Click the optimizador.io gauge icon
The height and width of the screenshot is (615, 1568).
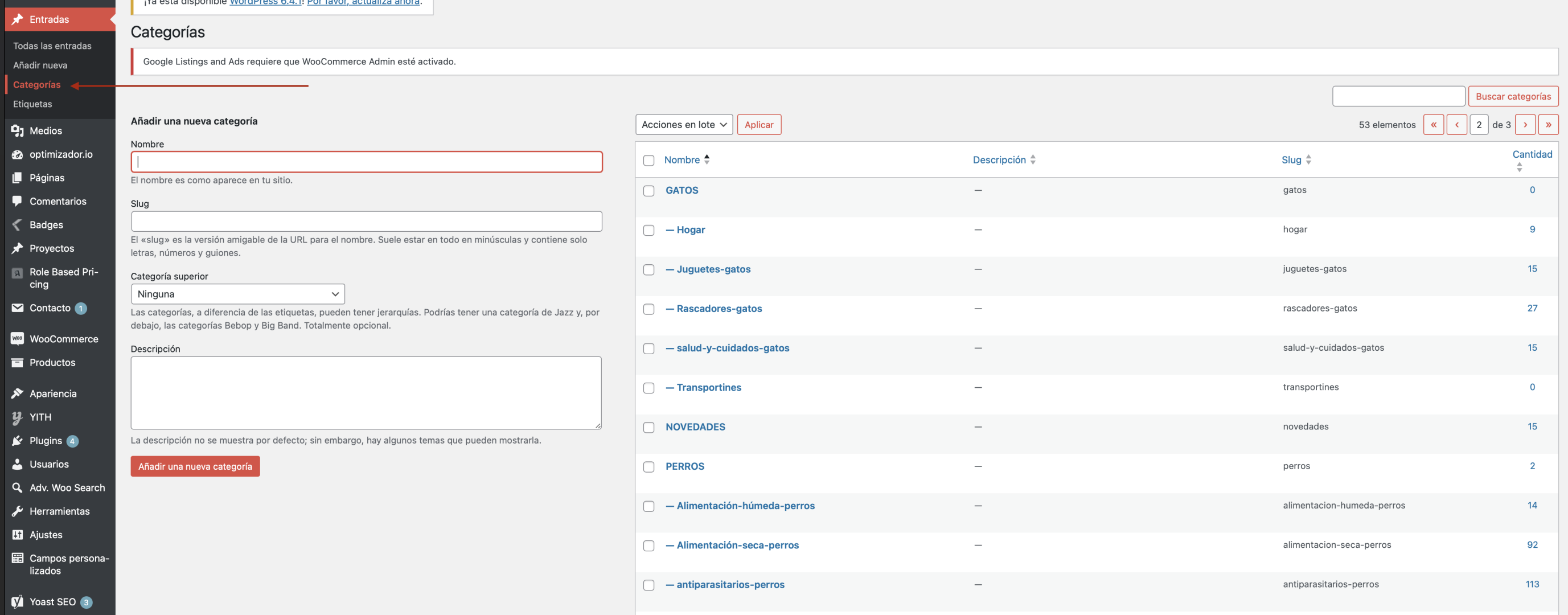coord(17,155)
